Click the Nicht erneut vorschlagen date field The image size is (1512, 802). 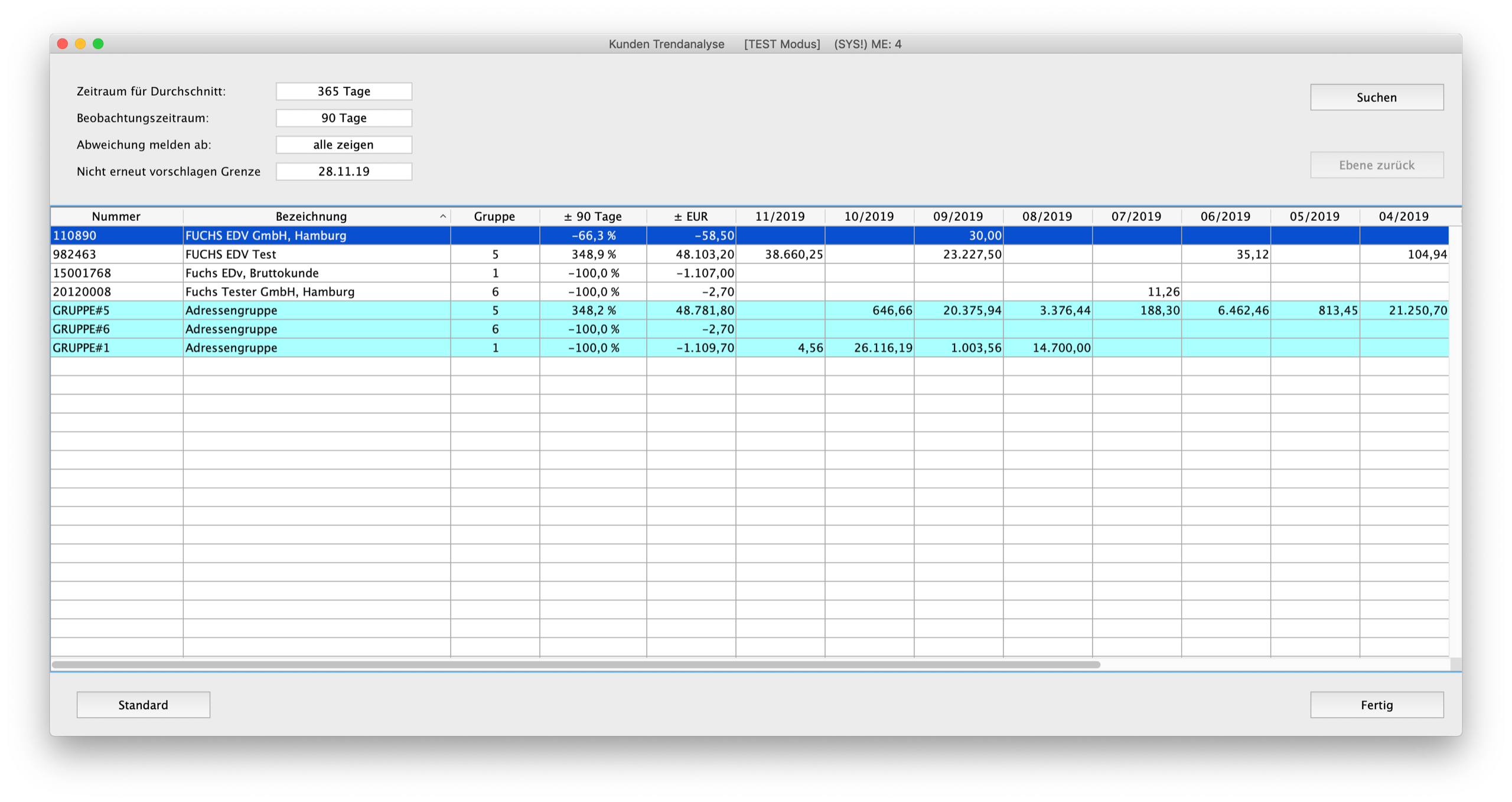click(344, 171)
